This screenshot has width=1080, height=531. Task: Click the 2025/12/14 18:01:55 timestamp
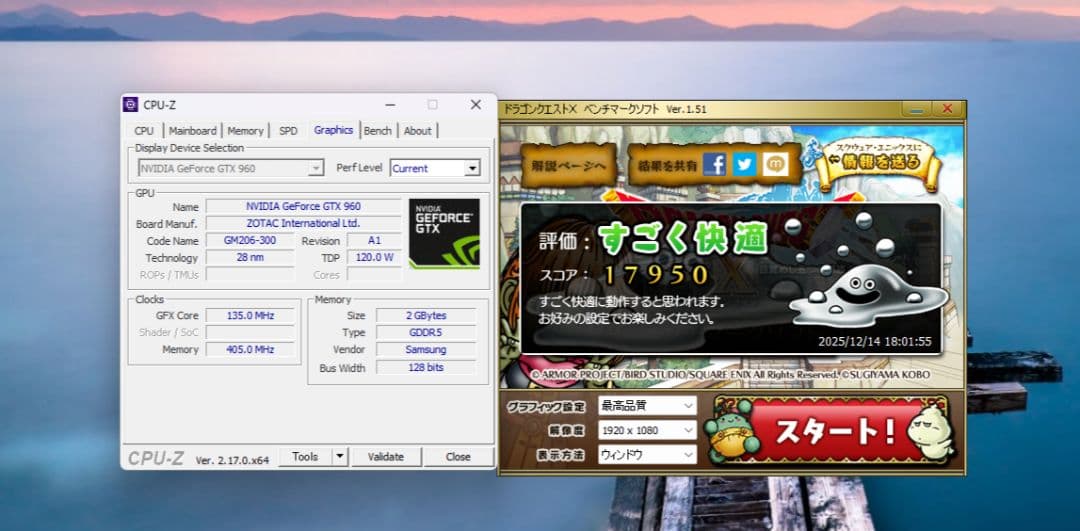pos(875,342)
